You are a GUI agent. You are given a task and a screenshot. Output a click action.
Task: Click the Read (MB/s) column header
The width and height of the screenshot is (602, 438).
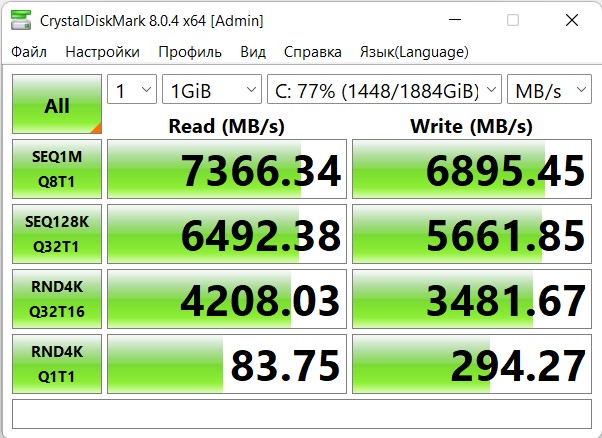227,126
